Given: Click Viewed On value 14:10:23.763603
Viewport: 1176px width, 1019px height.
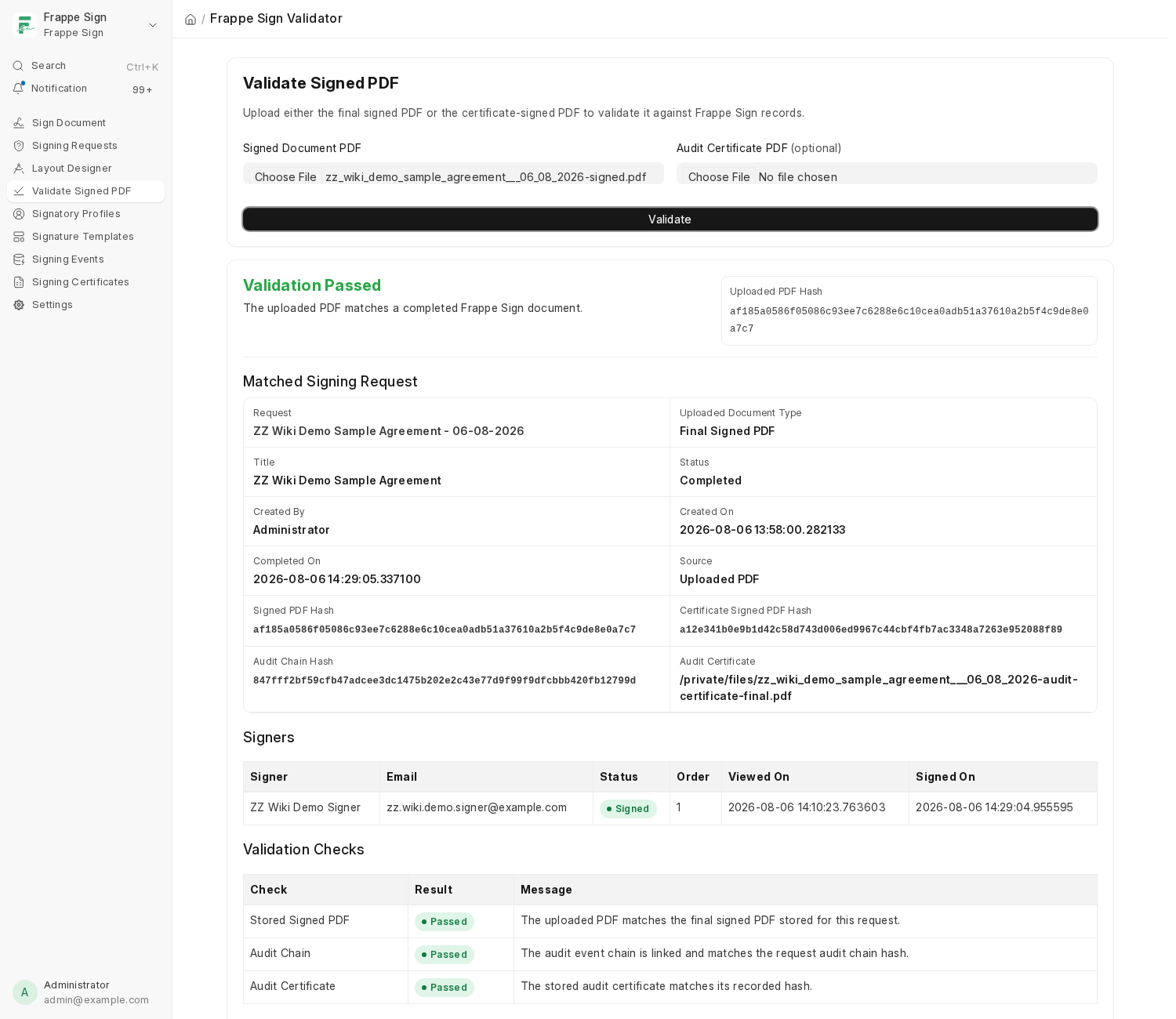Looking at the screenshot, I should (x=807, y=807).
